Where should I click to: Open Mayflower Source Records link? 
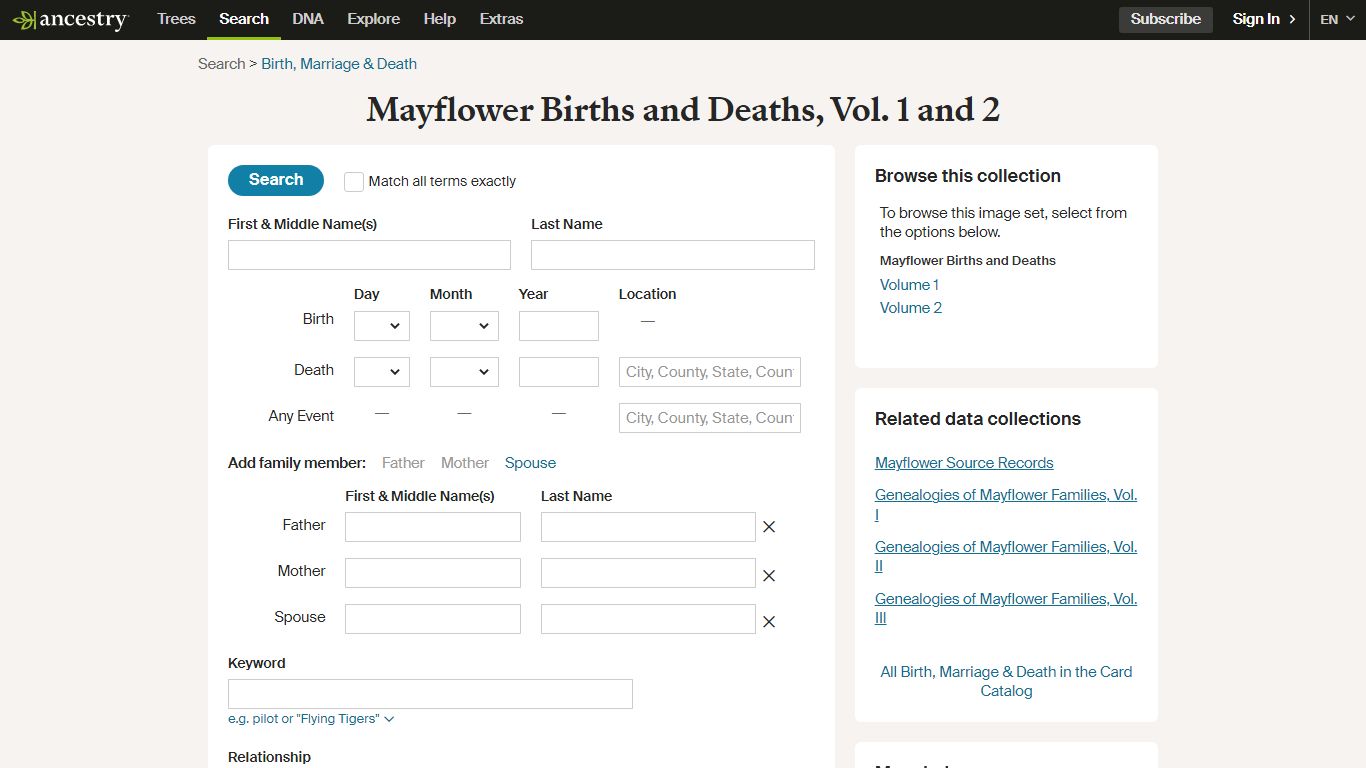(964, 463)
